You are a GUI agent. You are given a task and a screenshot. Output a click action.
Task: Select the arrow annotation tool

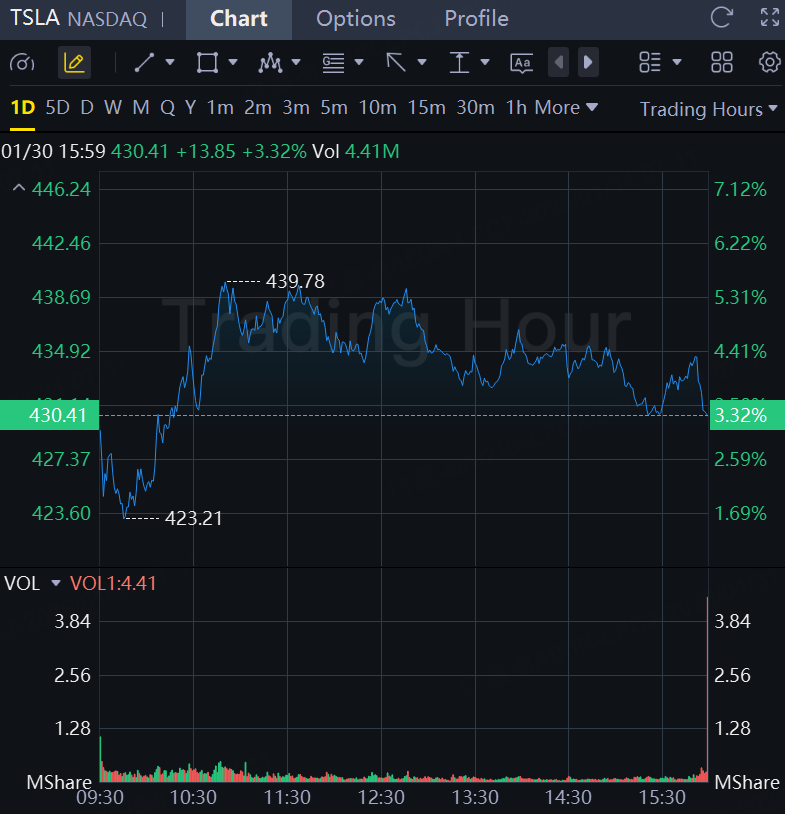[396, 63]
